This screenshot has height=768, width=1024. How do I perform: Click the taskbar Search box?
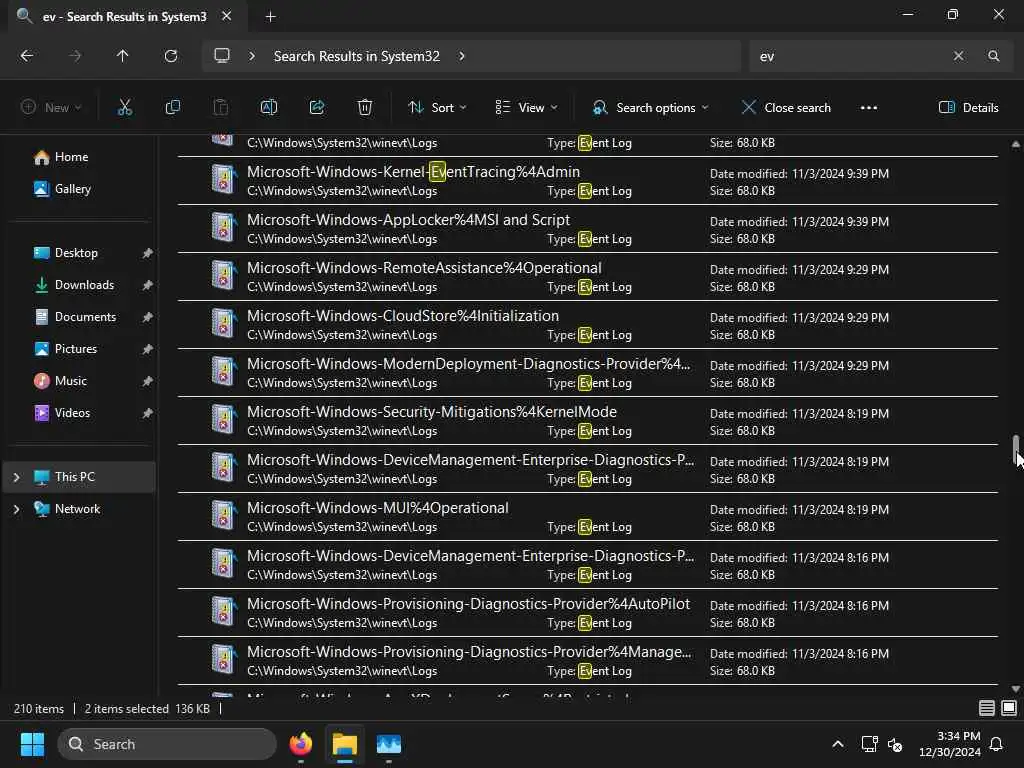coord(167,744)
